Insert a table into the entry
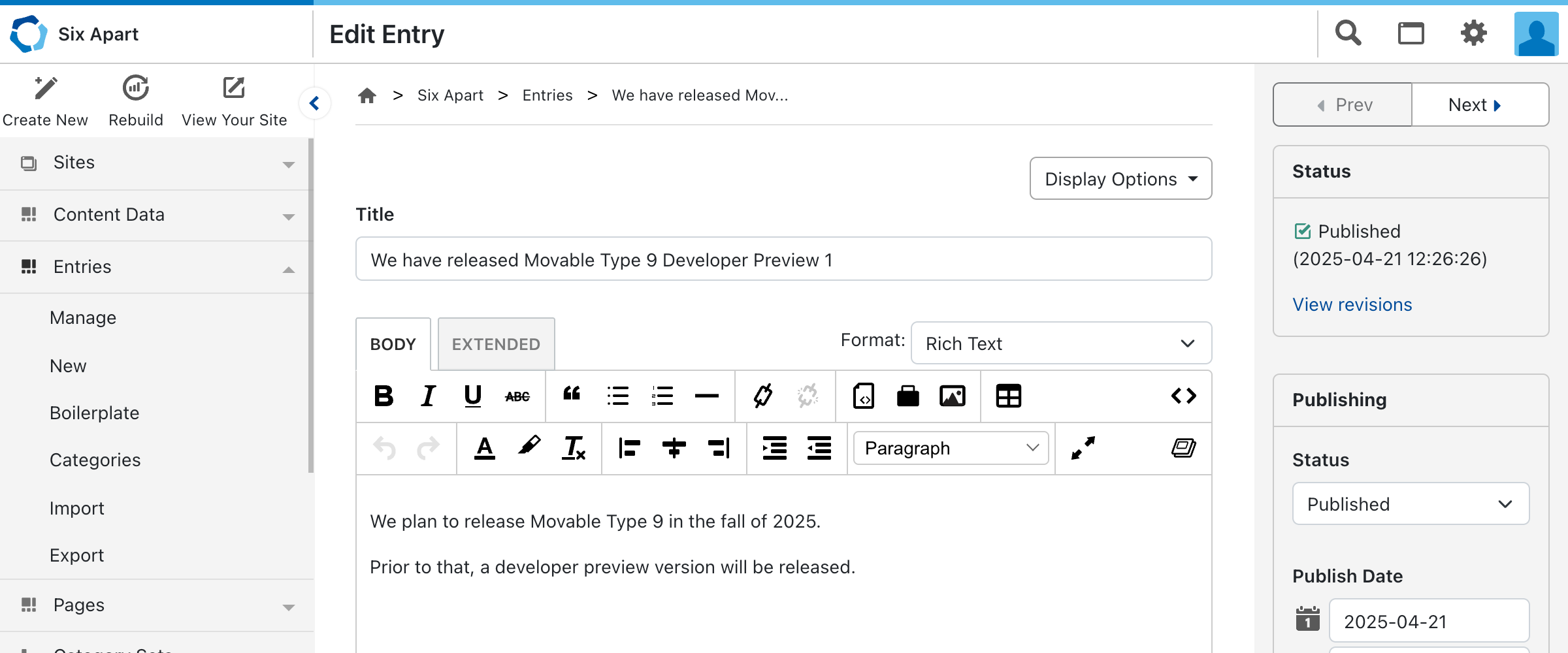Viewport: 1568px width, 653px height. click(x=1008, y=396)
